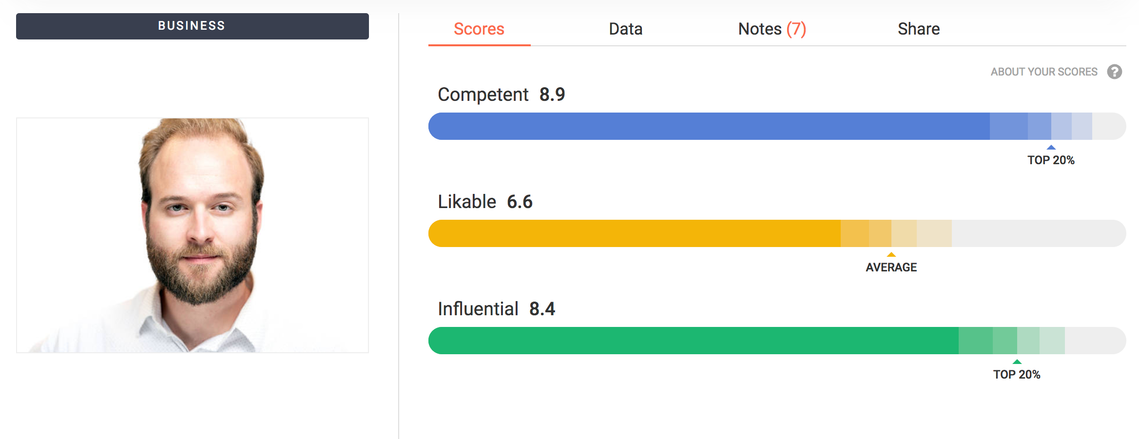Click the Competent 8.9 score label
1139x439 pixels.
[501, 94]
